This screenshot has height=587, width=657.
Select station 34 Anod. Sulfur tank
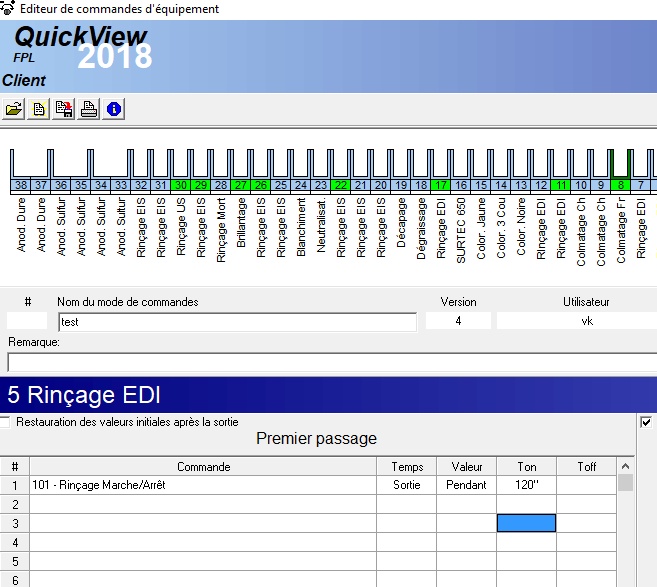pos(101,185)
